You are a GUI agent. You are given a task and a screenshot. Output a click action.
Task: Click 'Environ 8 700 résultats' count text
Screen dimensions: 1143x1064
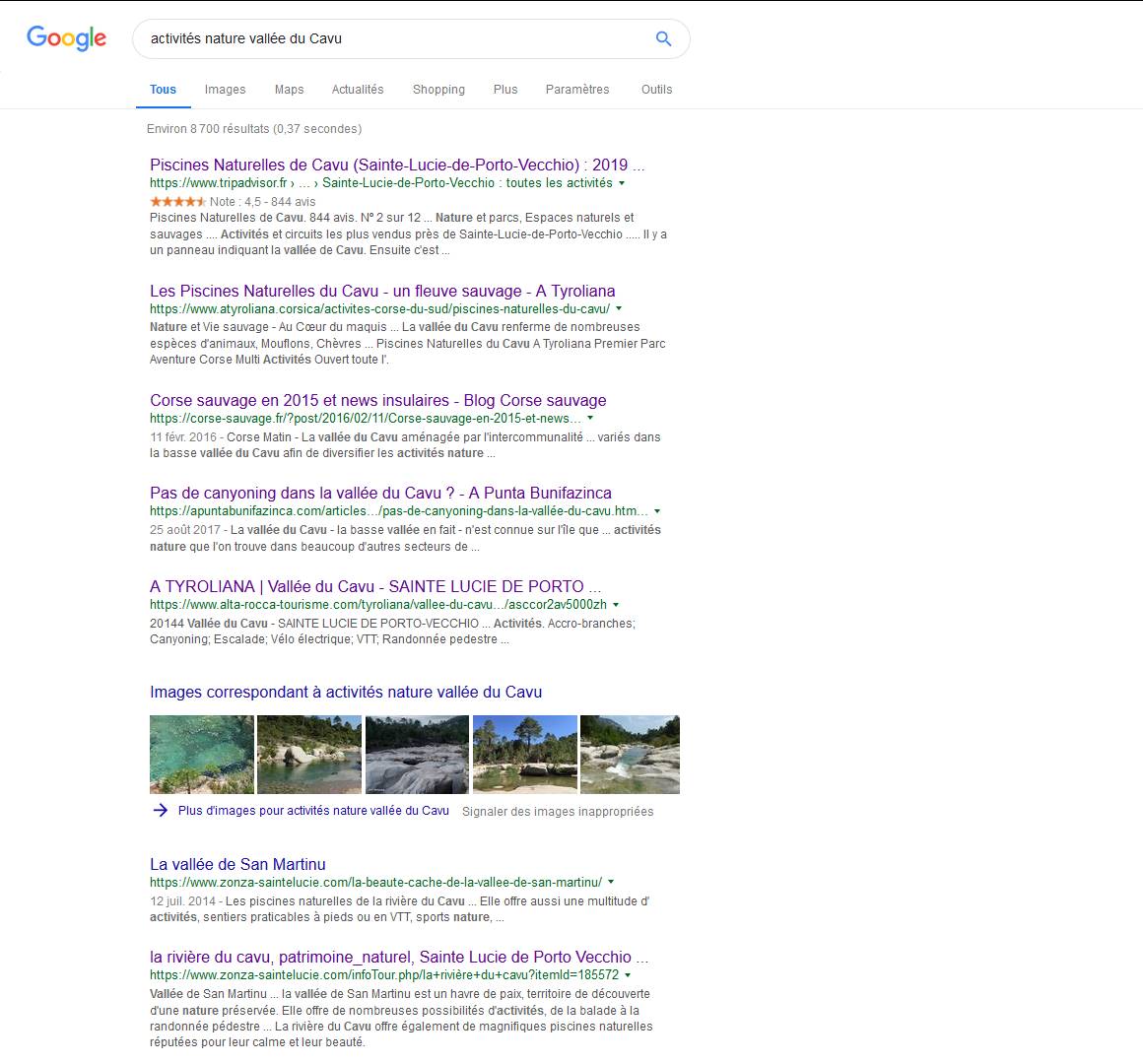point(253,129)
